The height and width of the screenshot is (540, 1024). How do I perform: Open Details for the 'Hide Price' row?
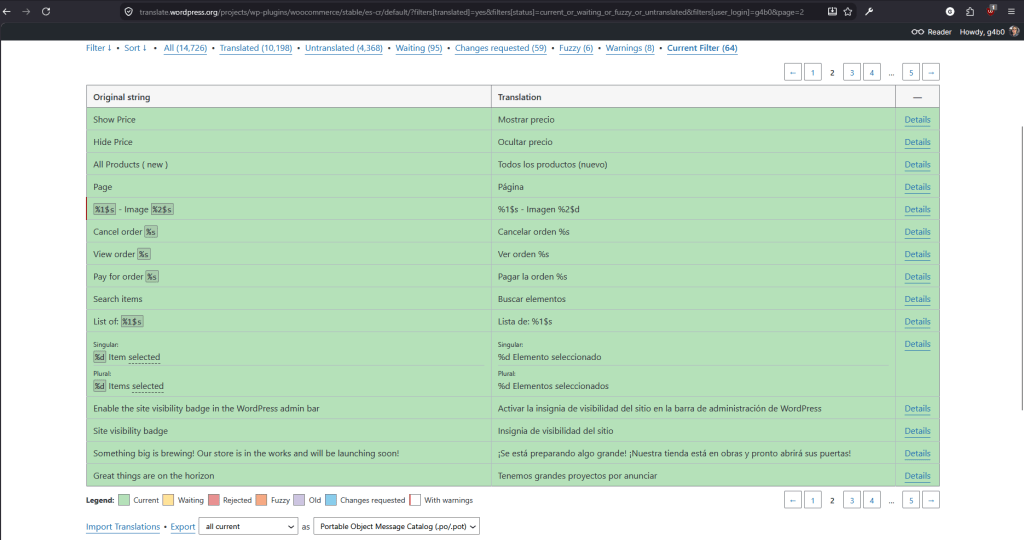(x=917, y=142)
